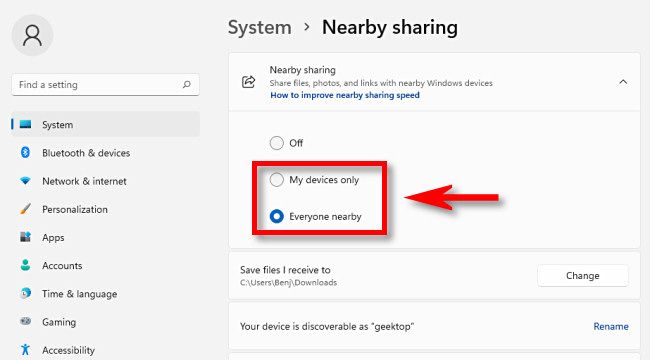Click the Bluetooth icon in sidebar
The height and width of the screenshot is (360, 650).
point(25,152)
